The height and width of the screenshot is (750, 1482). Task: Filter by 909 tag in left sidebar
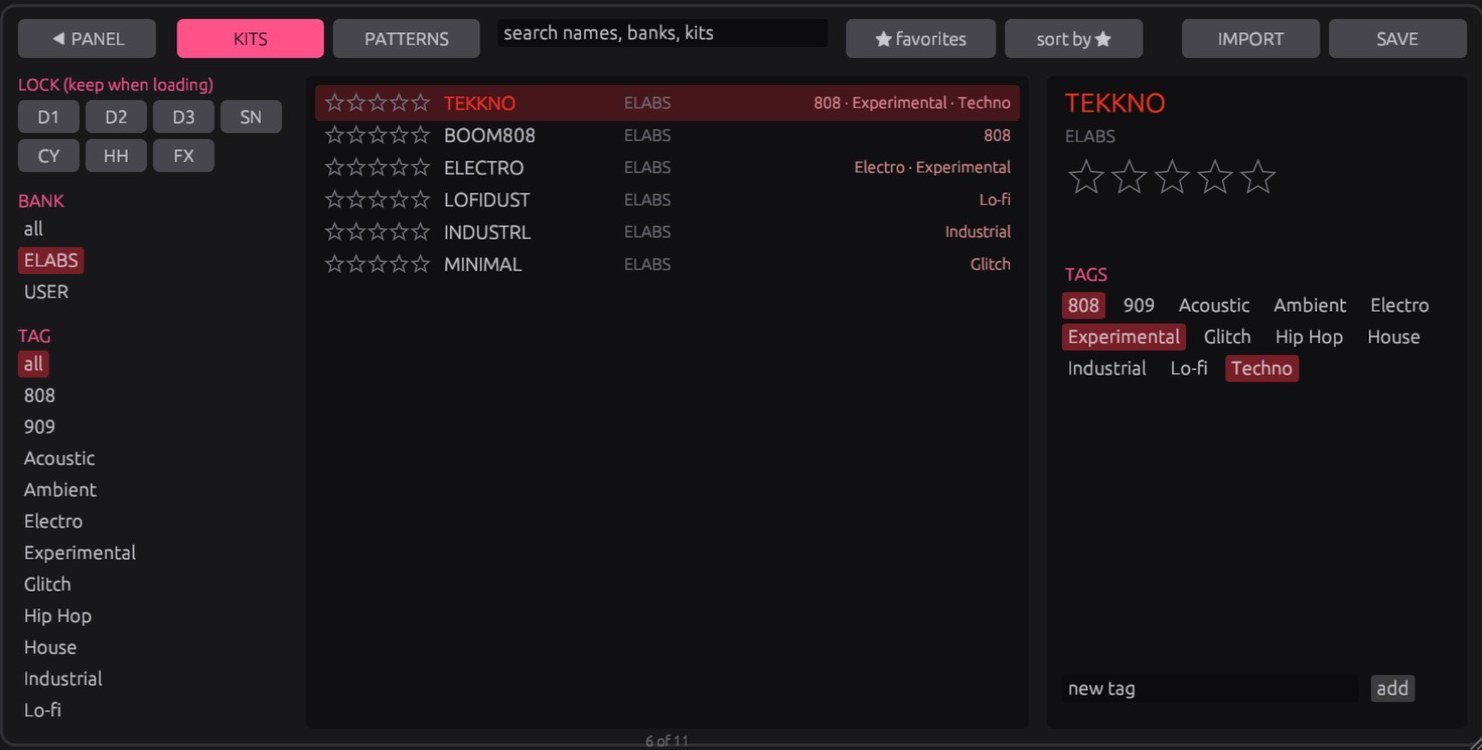[x=39, y=427]
